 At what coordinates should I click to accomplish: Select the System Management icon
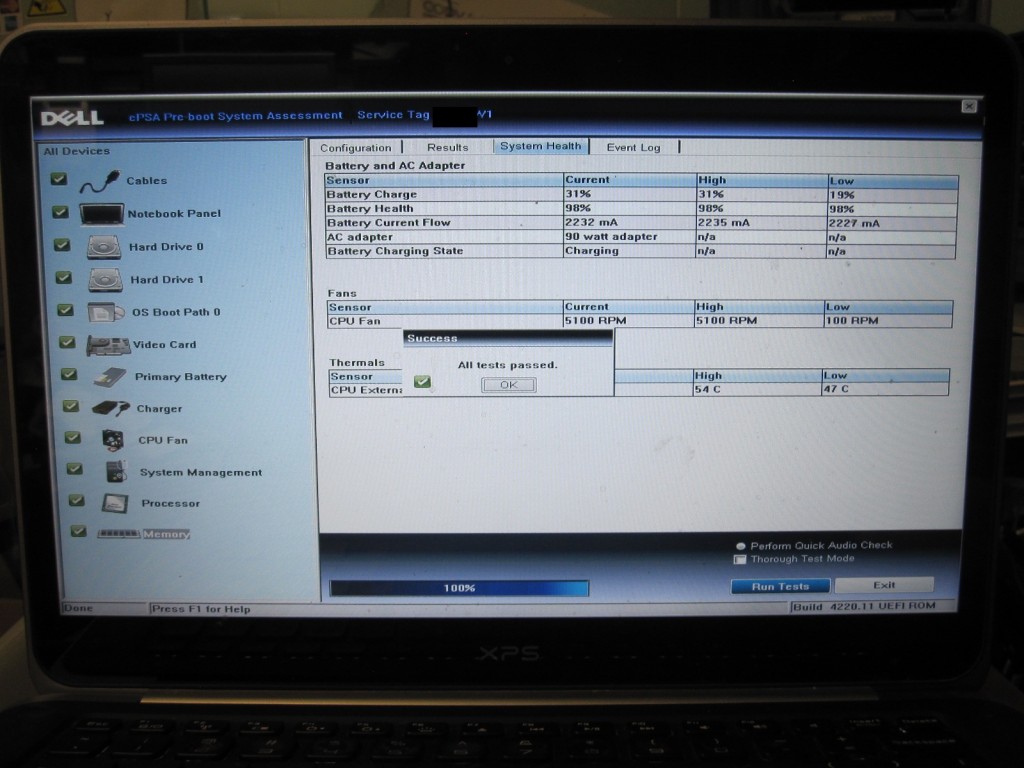point(117,472)
